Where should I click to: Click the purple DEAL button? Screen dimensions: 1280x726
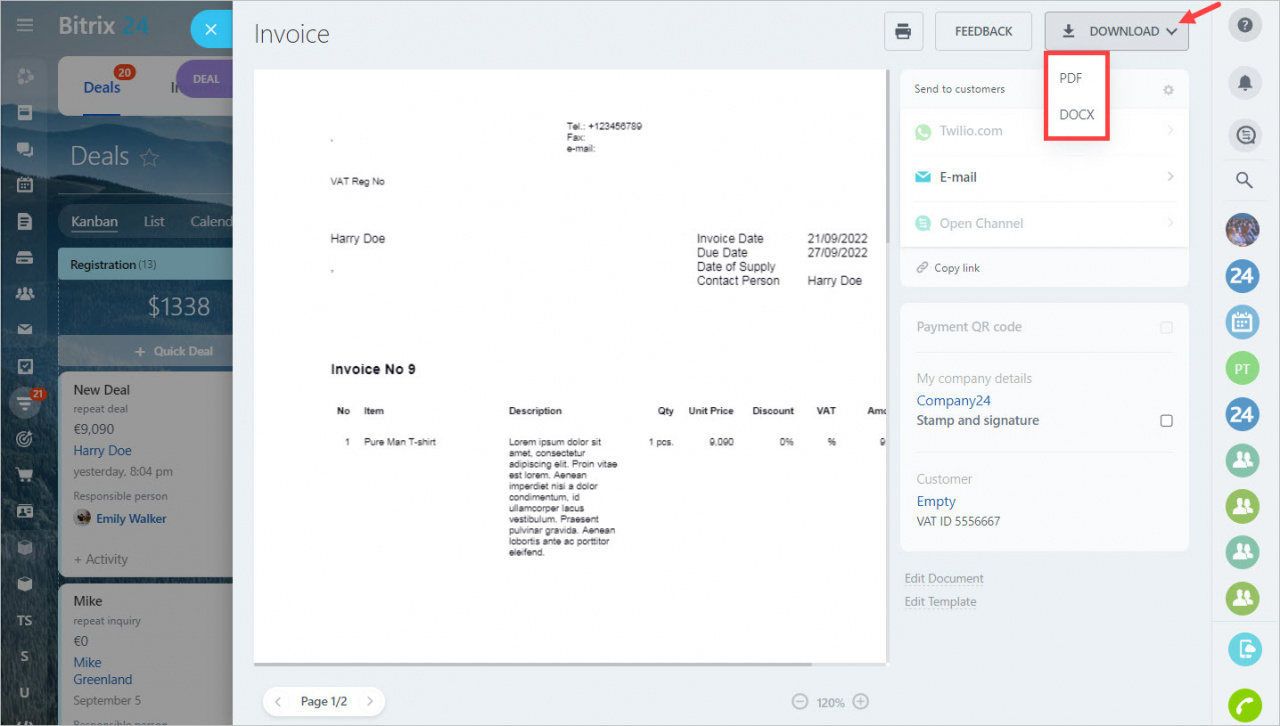(205, 79)
